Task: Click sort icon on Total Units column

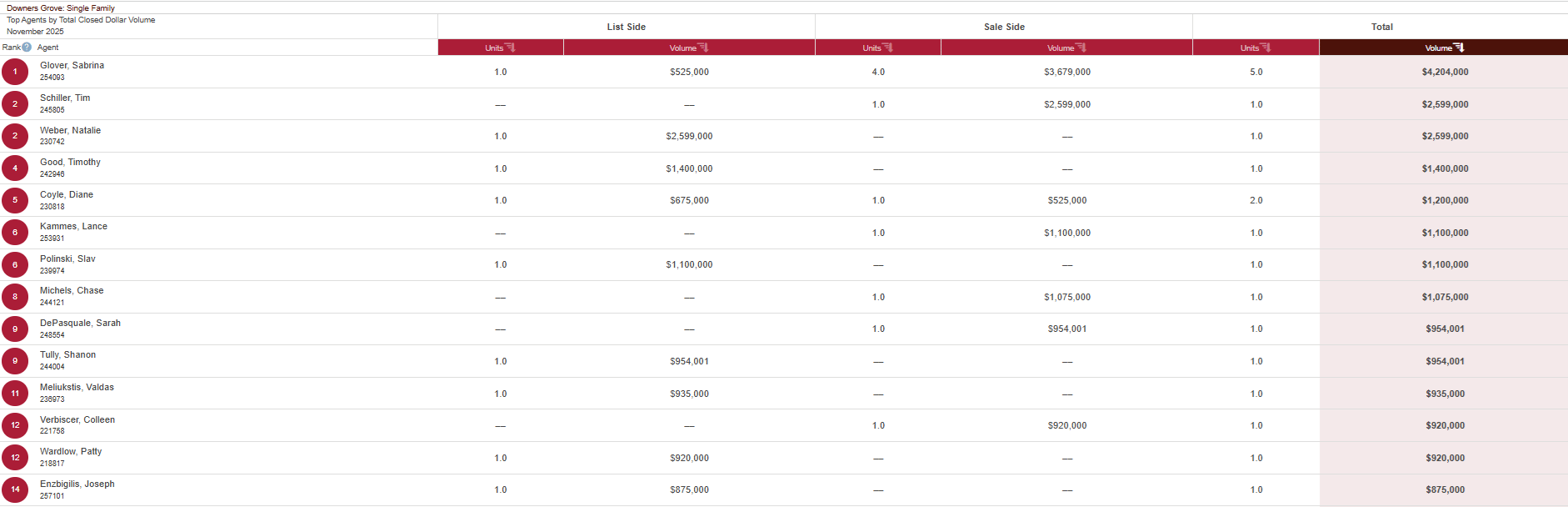Action: [1266, 48]
